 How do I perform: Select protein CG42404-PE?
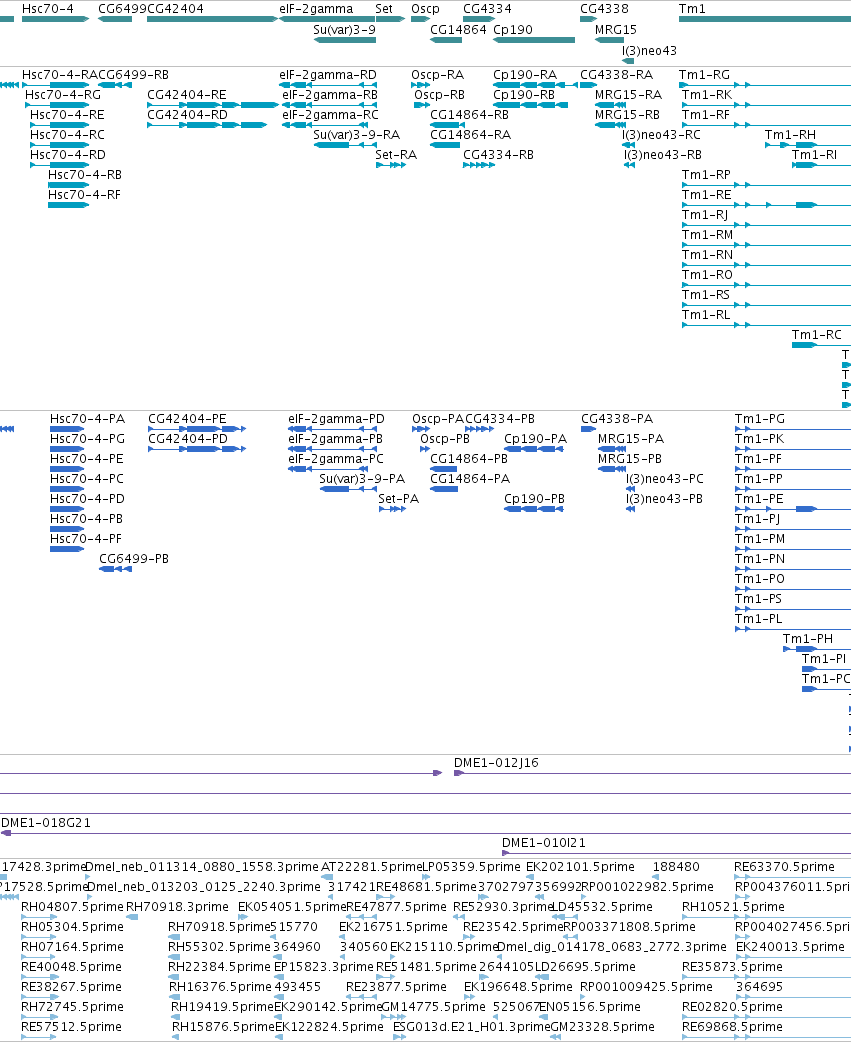pos(187,419)
